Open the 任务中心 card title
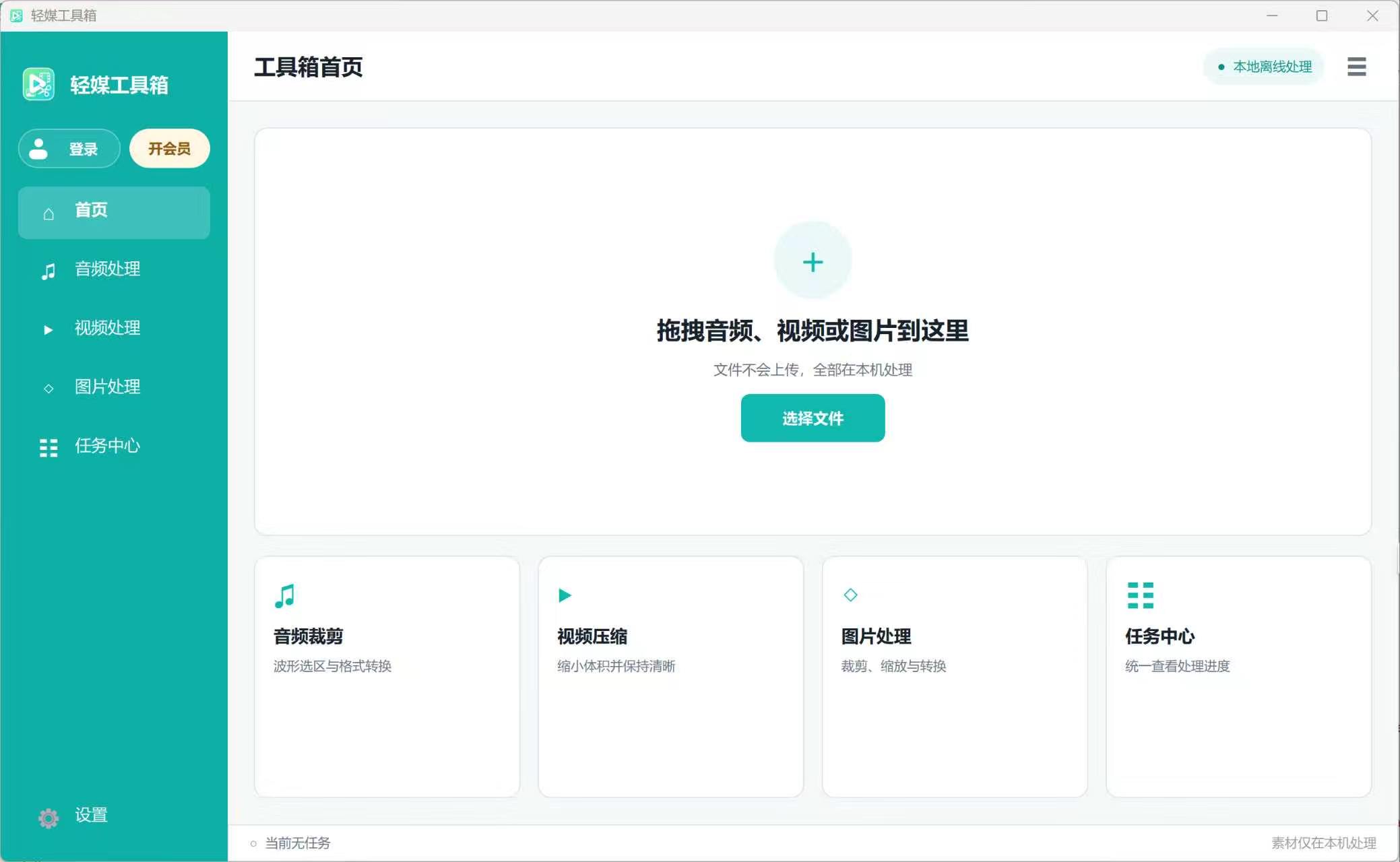Screen dimensions: 1400x862 point(1160,636)
